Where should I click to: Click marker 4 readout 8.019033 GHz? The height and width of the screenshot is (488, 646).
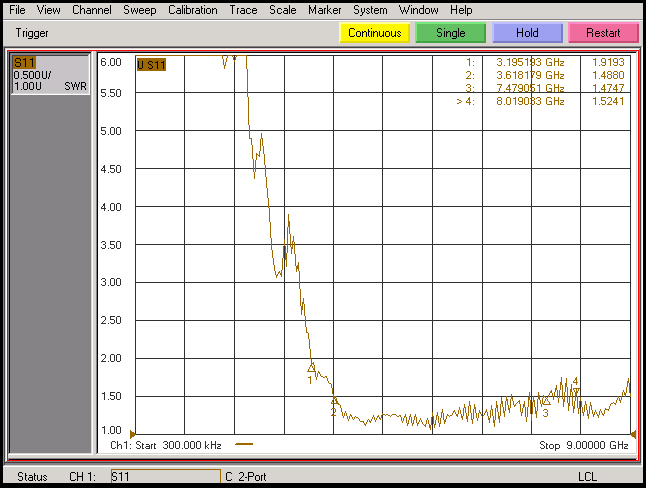[530, 101]
